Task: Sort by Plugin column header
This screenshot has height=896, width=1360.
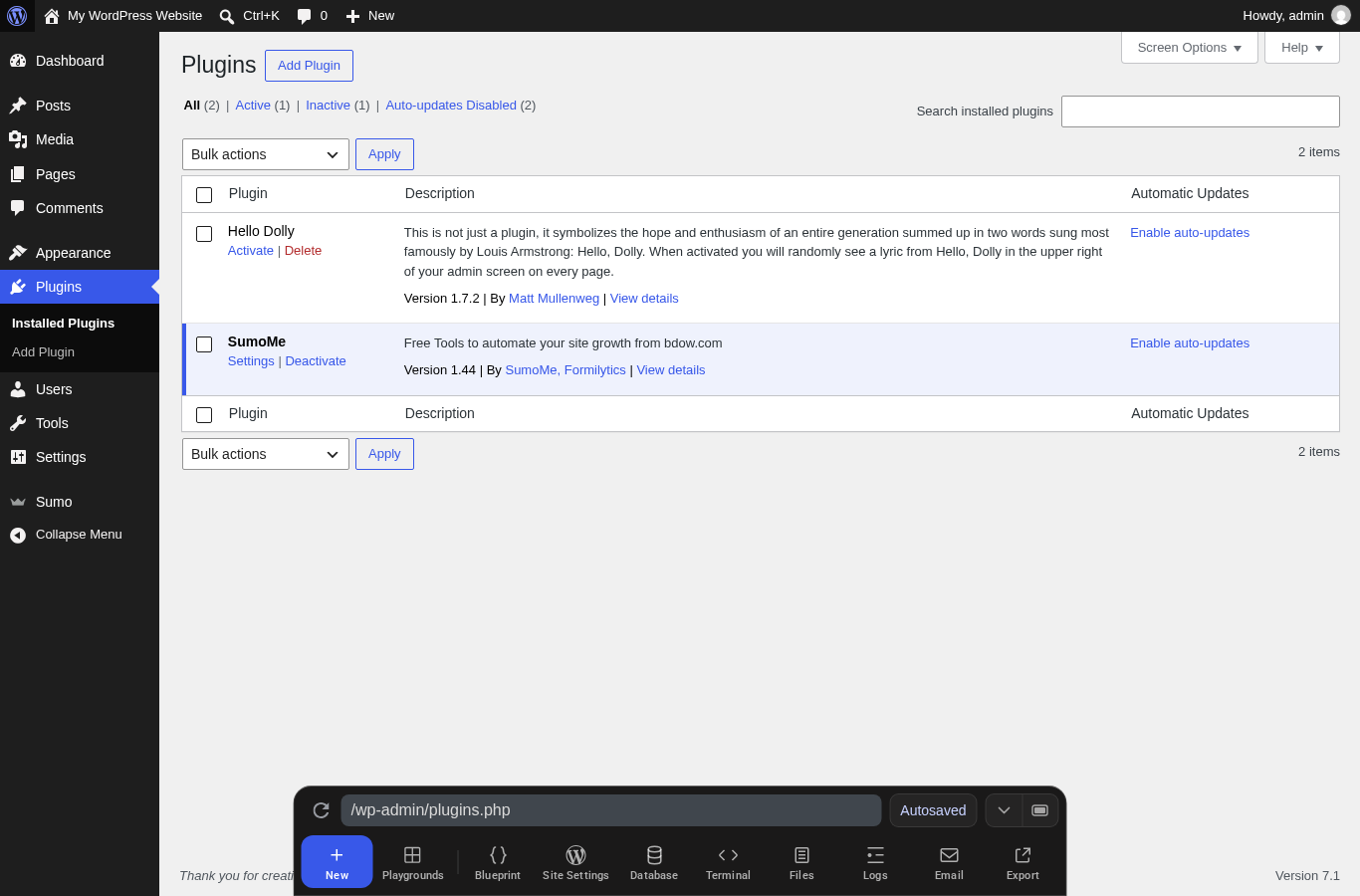Action: pyautogui.click(x=248, y=193)
